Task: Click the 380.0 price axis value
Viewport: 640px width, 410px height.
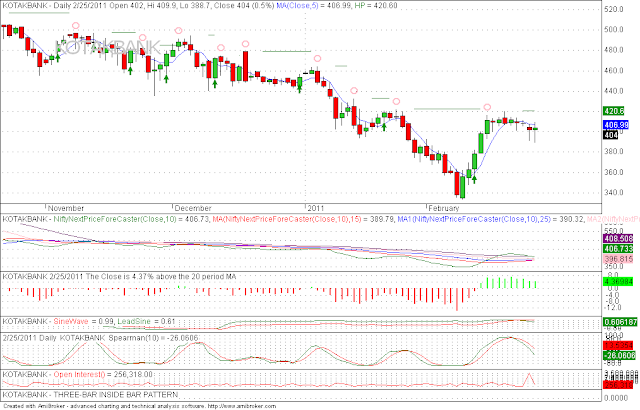Action: coord(614,151)
